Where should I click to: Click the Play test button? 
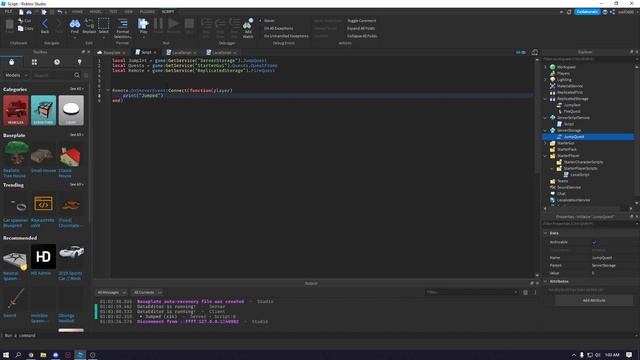pos(143,26)
